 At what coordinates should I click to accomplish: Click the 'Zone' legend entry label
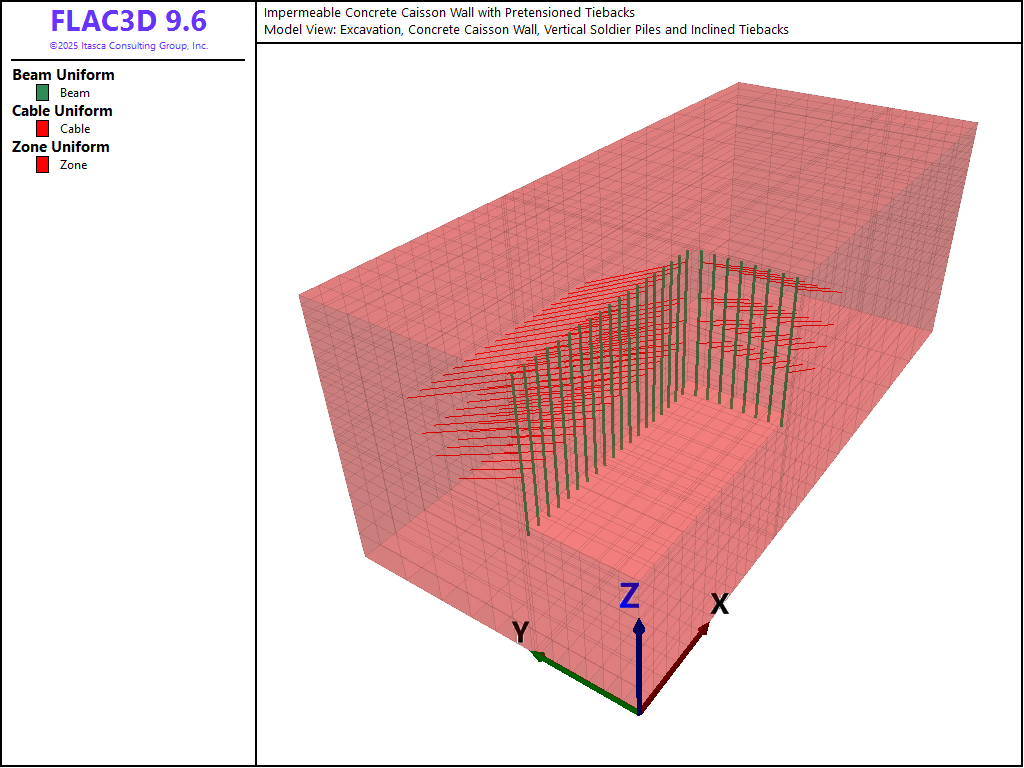(x=74, y=165)
